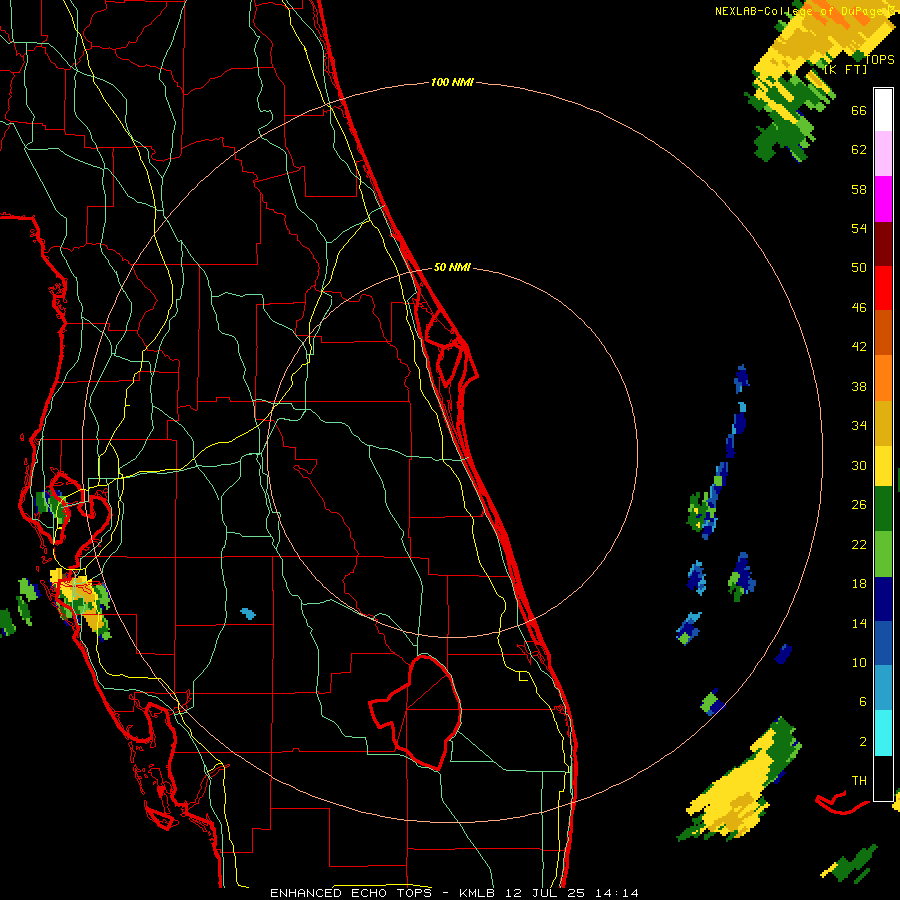The width and height of the screenshot is (900, 900).
Task: Click the '26' value on the legend
Action: 859,505
